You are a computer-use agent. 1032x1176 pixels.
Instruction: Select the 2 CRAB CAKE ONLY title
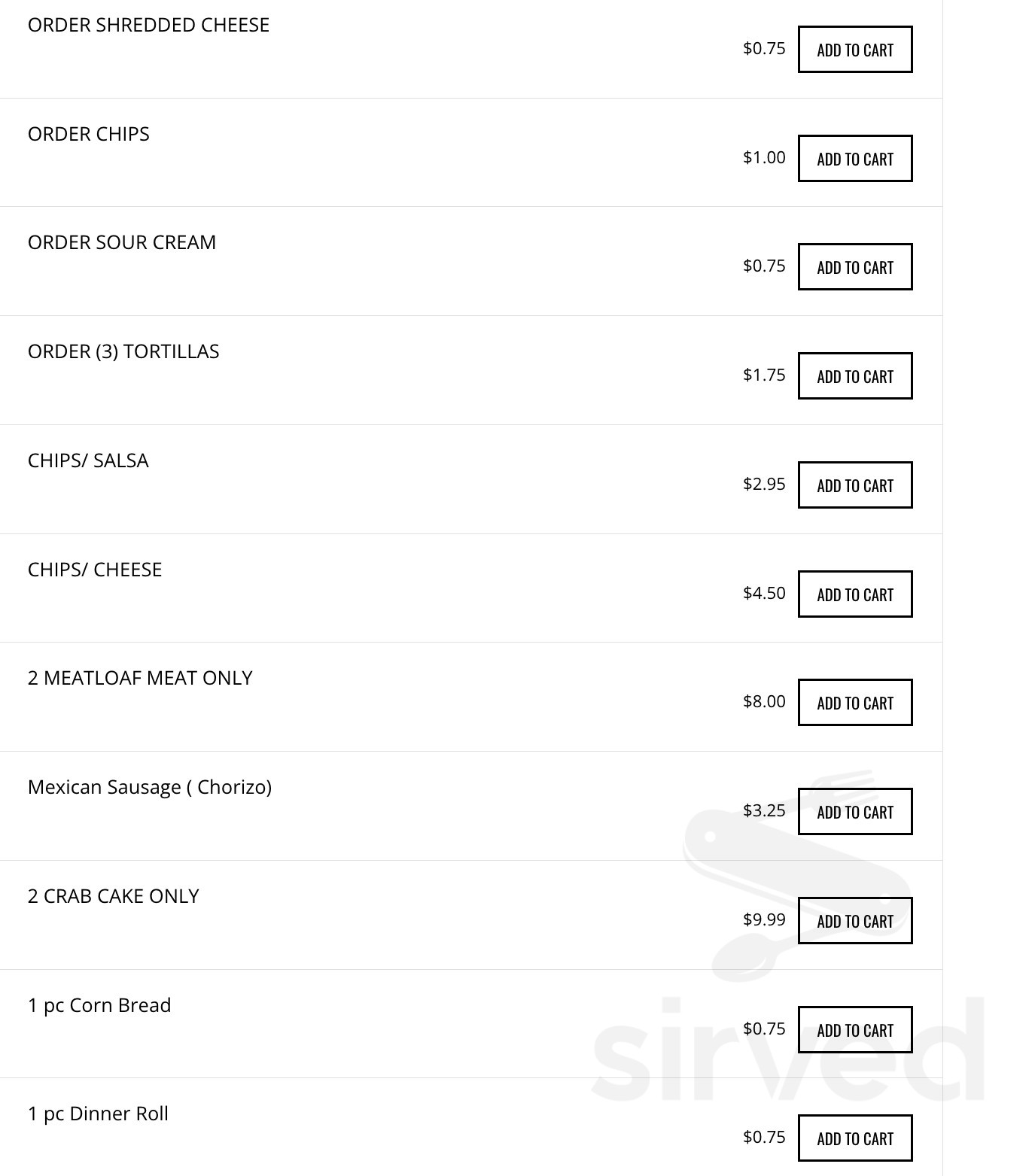114,896
